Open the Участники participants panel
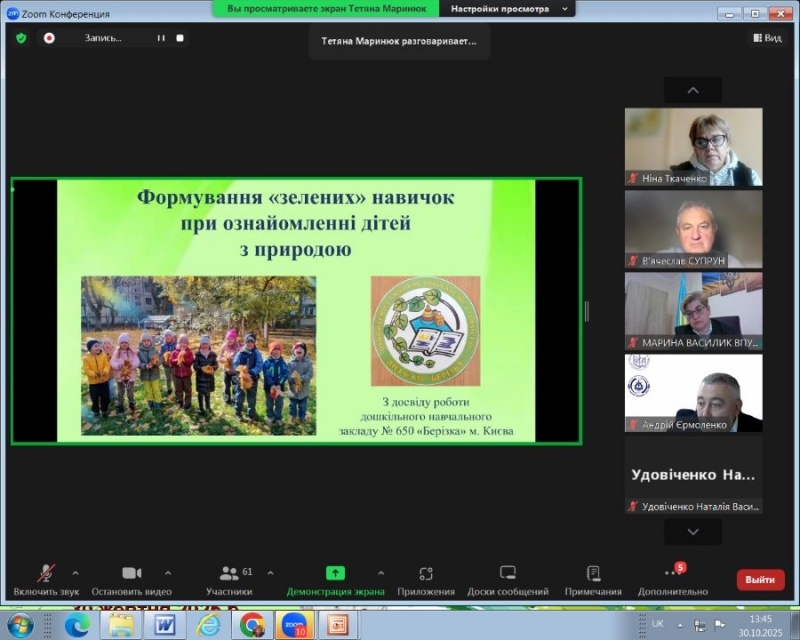This screenshot has width=800, height=640. (x=229, y=574)
